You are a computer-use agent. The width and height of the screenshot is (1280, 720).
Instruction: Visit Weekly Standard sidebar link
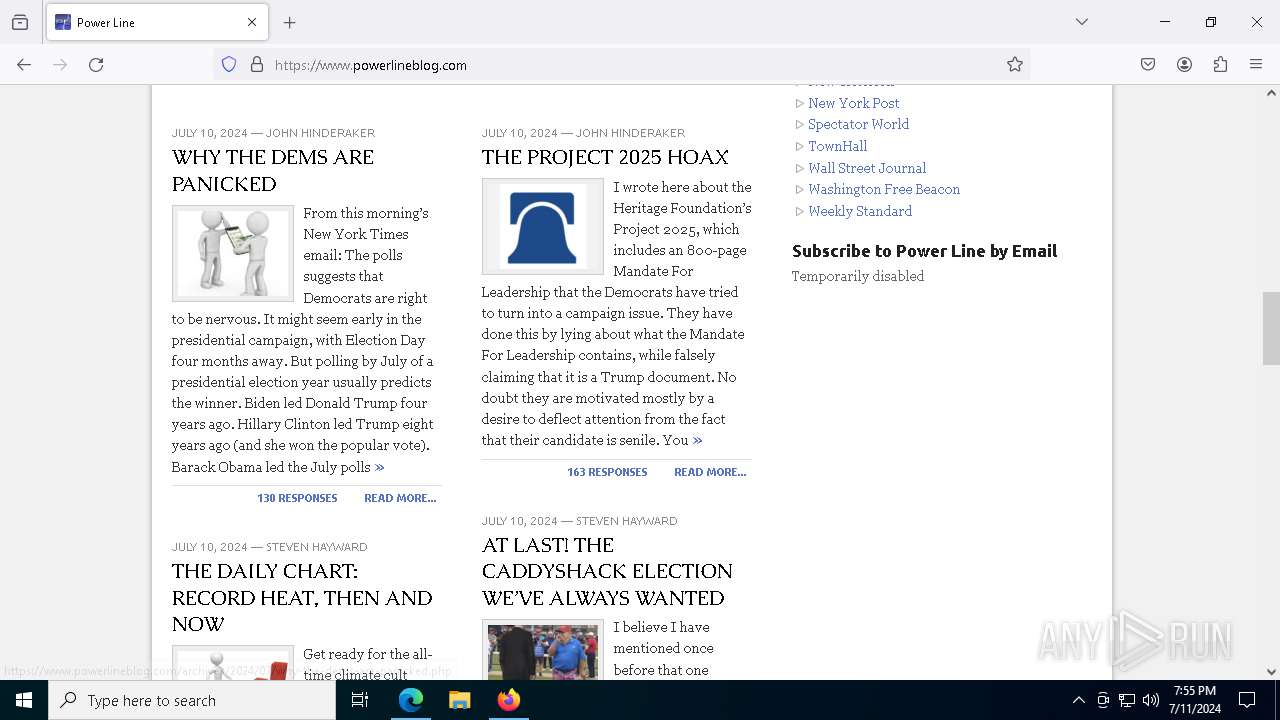(860, 211)
